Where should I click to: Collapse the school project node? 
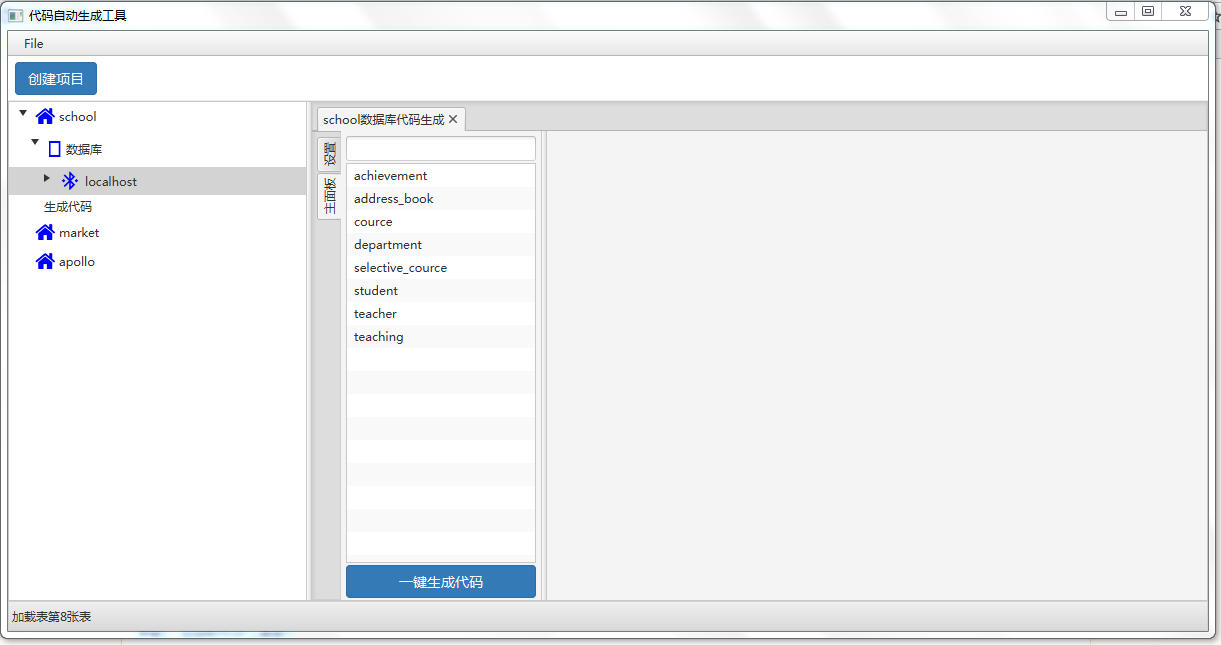23,113
